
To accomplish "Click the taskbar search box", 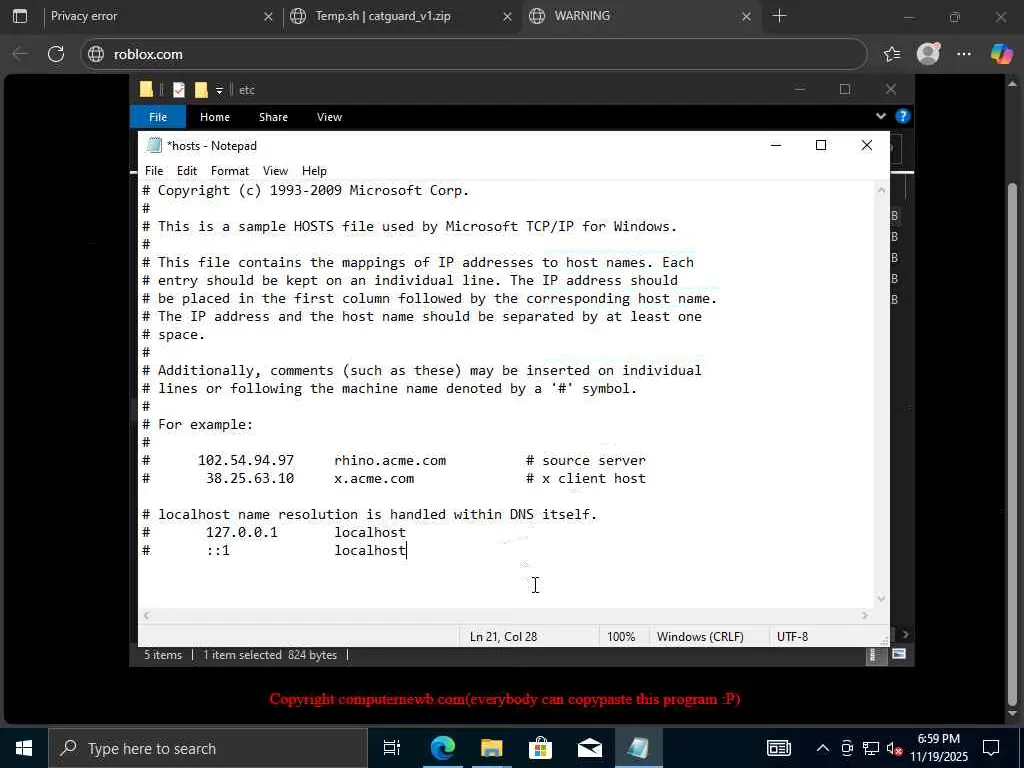I will point(208,748).
